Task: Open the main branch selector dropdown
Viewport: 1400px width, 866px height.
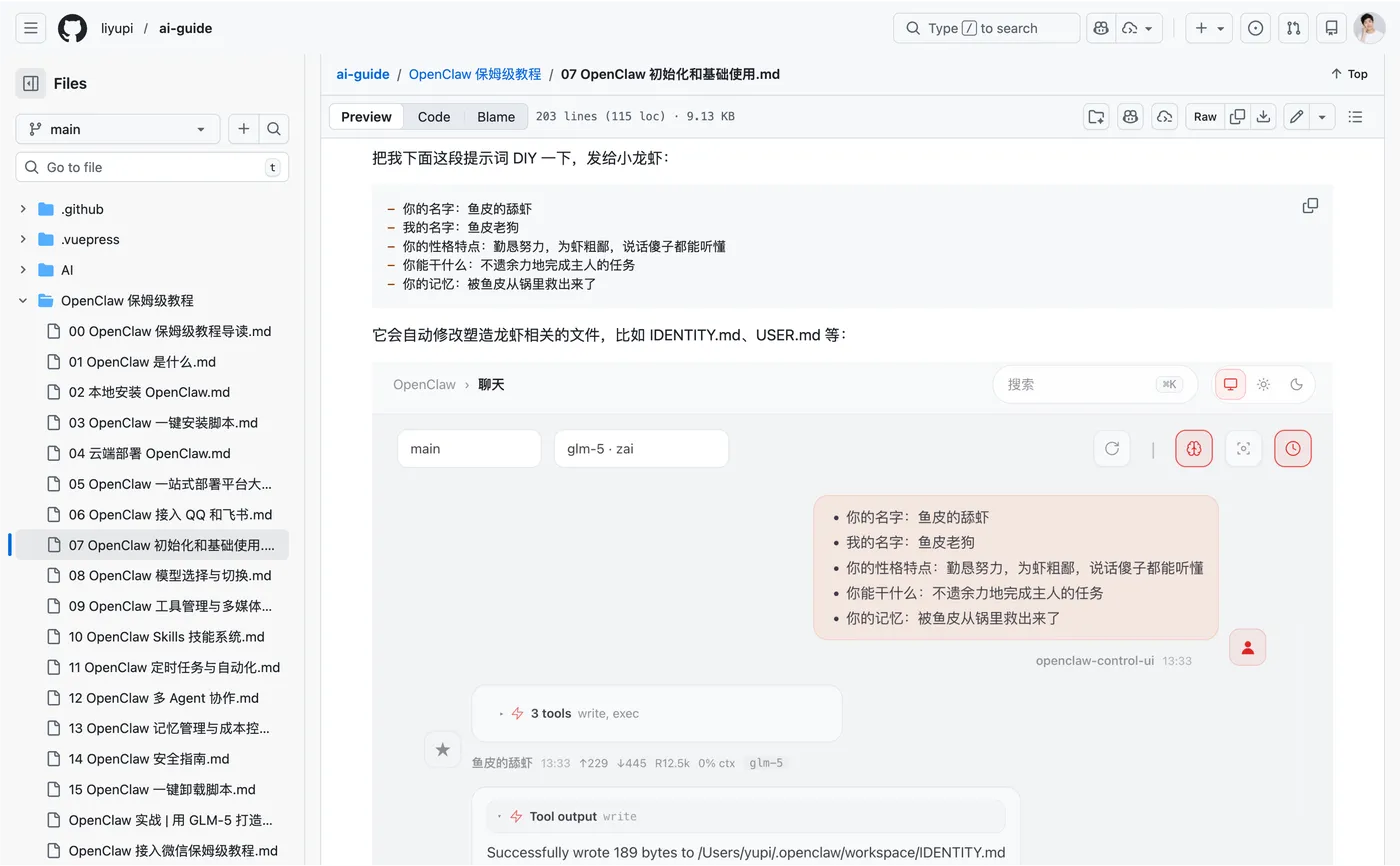Action: [118, 129]
